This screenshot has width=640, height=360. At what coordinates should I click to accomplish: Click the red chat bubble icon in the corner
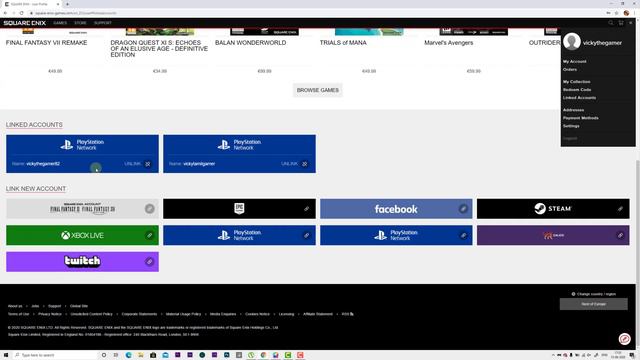pyautogui.click(x=624, y=339)
